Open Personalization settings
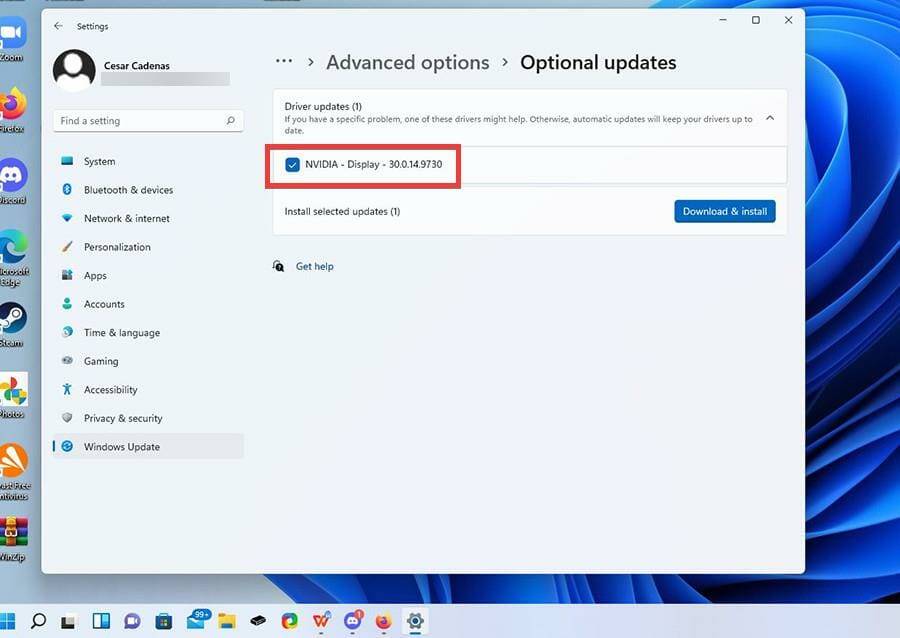The image size is (900, 638). [x=148, y=247]
